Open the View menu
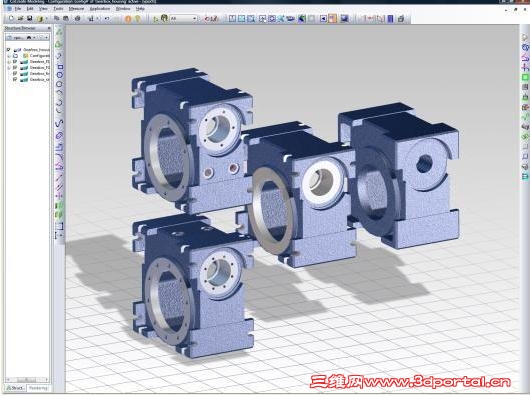Viewport: 530px width, 395px height. click(43, 8)
